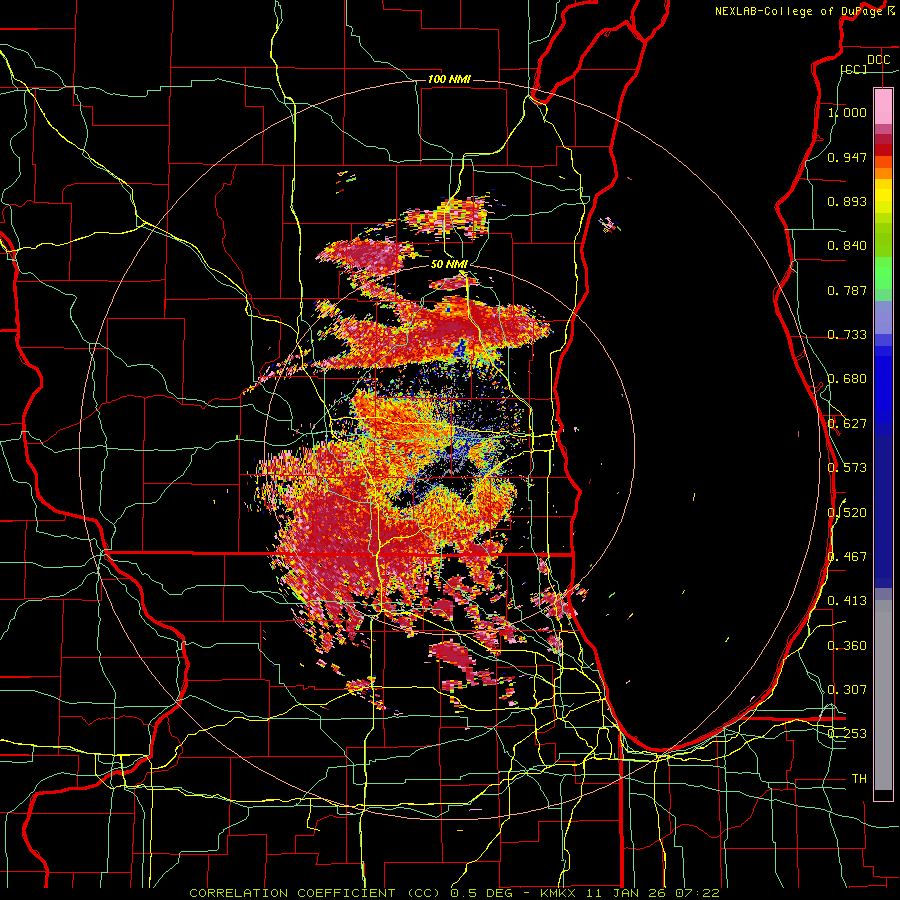The height and width of the screenshot is (900, 900).
Task: Select the 0.680 scale value
Action: (847, 379)
